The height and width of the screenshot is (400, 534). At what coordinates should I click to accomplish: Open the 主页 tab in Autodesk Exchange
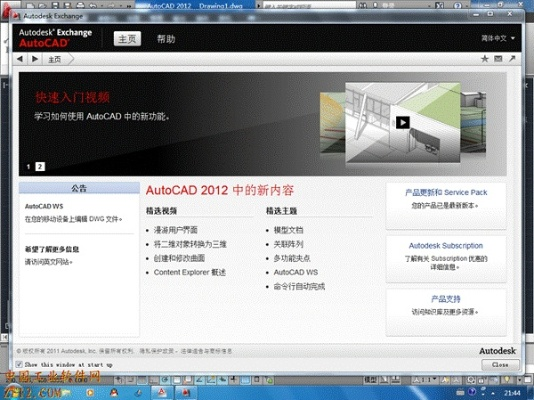pyautogui.click(x=127, y=39)
